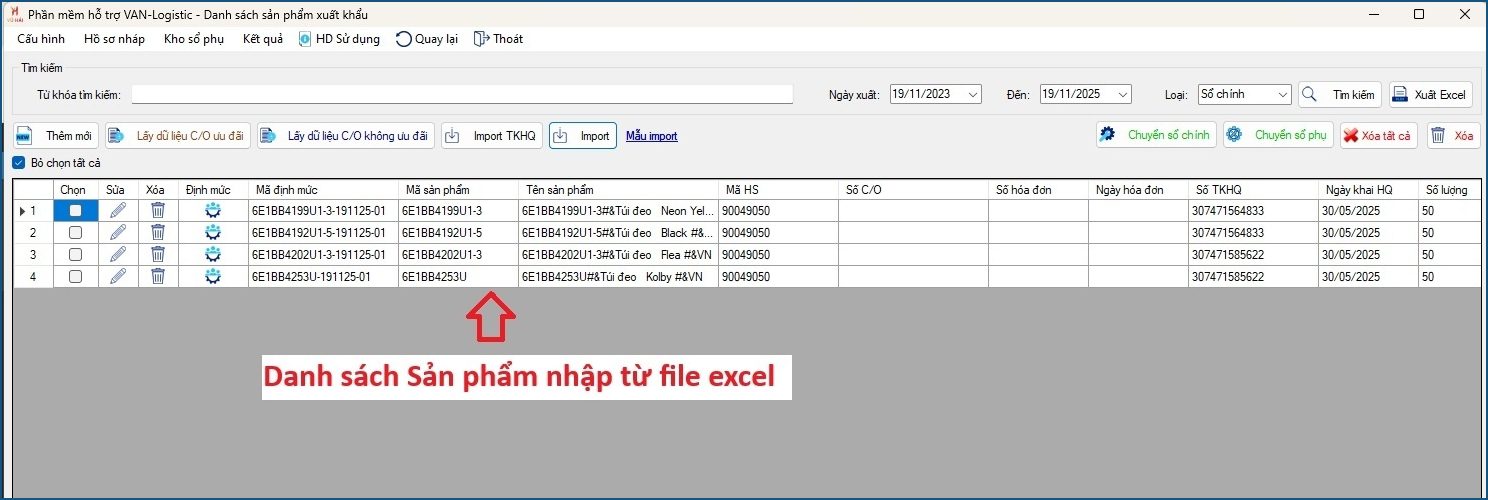Click the trash delete icon in row 2
Viewport: 1488px width, 500px height.
(x=157, y=233)
